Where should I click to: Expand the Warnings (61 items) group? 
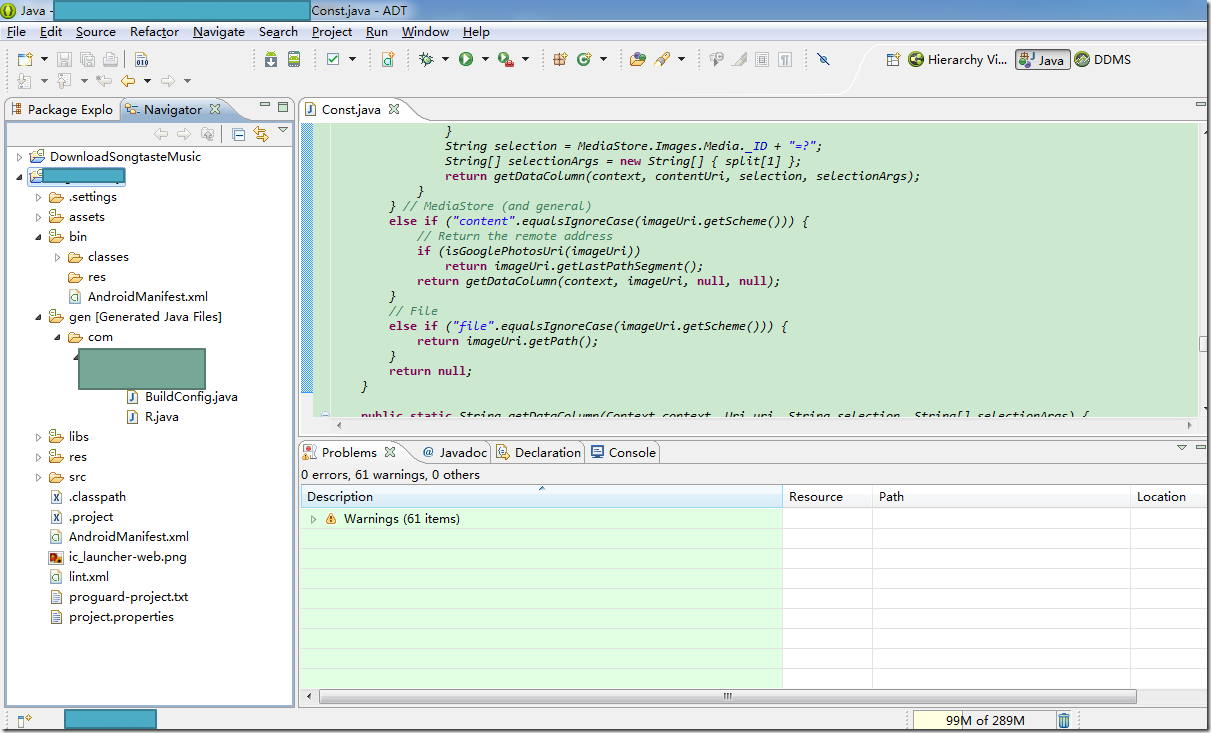(x=313, y=519)
